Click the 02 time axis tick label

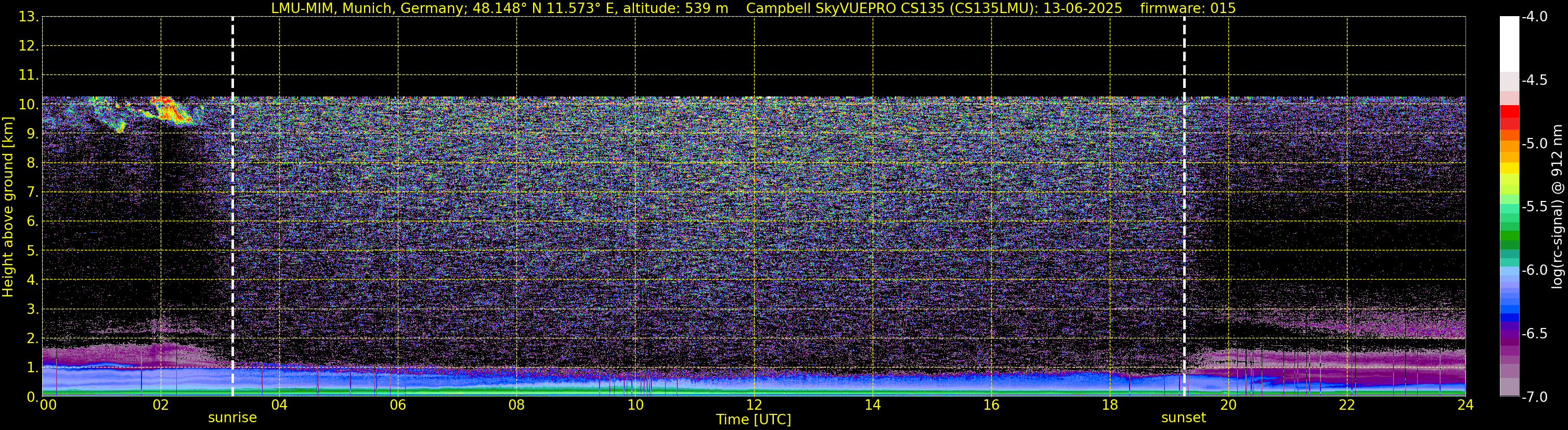(161, 405)
